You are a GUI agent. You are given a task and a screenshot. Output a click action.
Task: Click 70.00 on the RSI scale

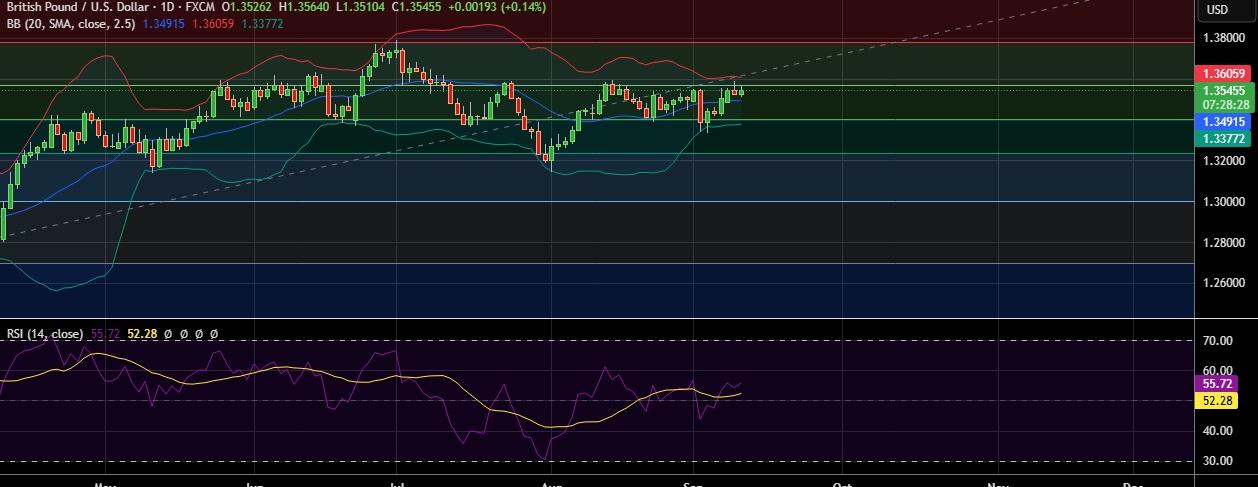pos(1218,340)
